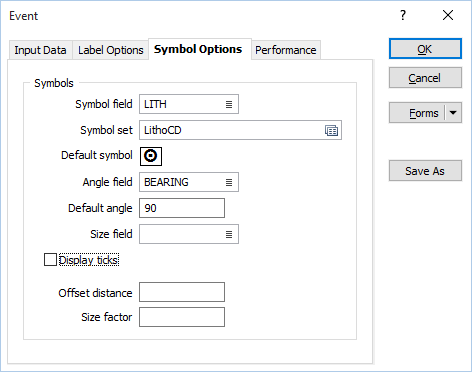475x372 pixels.
Task: Switch to the Label Options tab
Action: pos(111,50)
